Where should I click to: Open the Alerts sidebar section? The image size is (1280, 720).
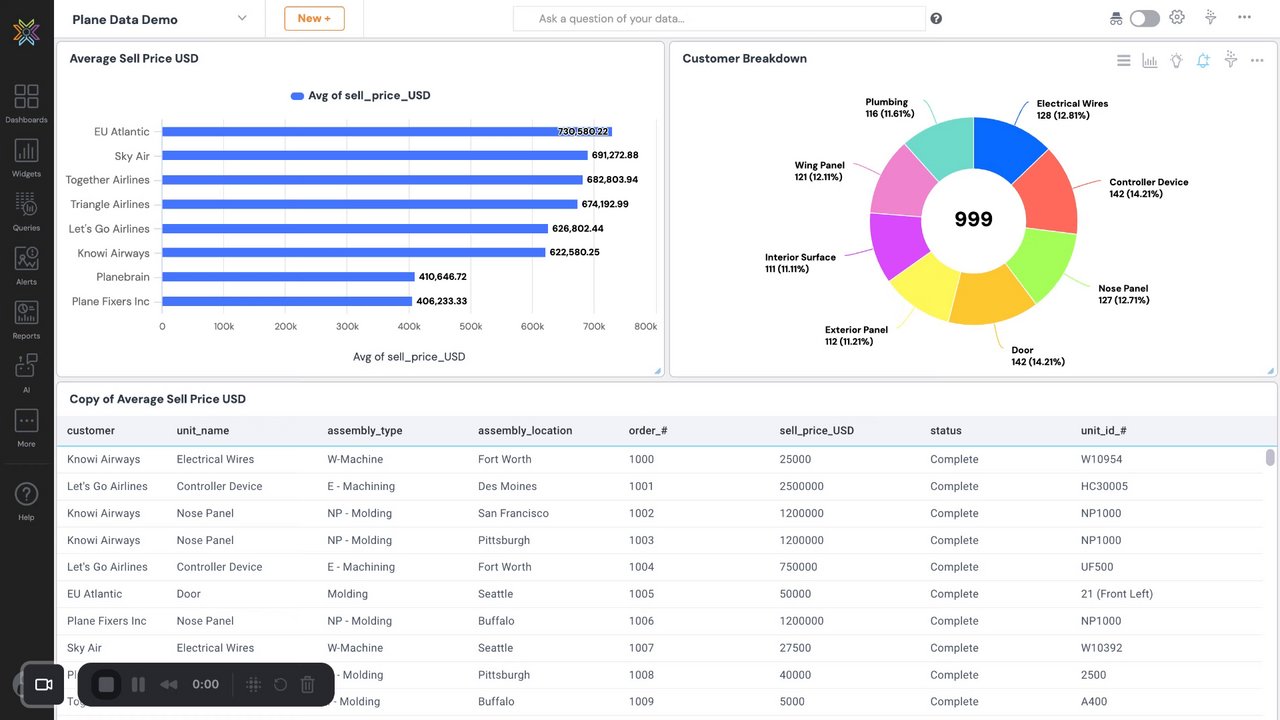tap(26, 266)
